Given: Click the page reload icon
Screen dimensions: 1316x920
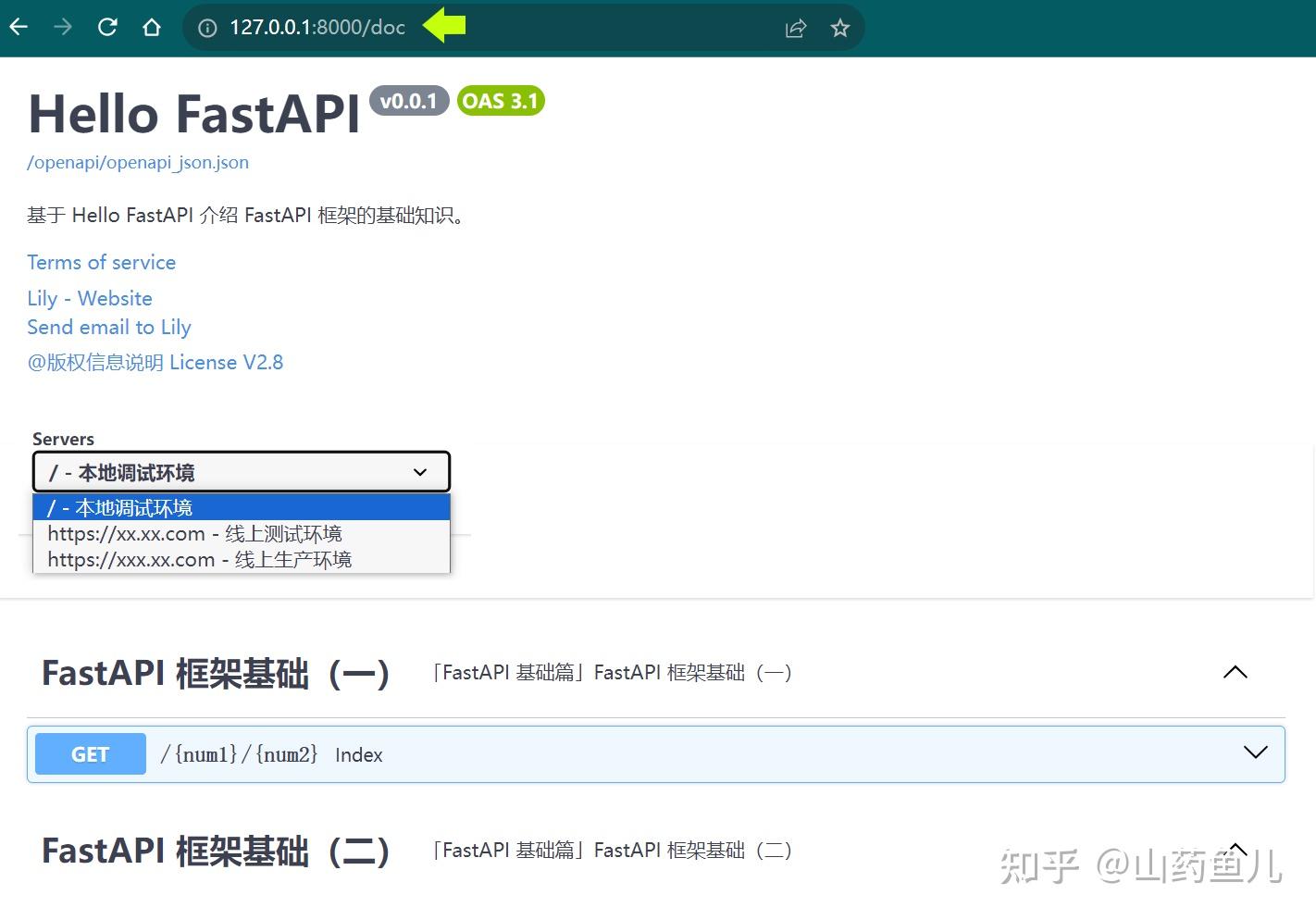Looking at the screenshot, I should 107,27.
